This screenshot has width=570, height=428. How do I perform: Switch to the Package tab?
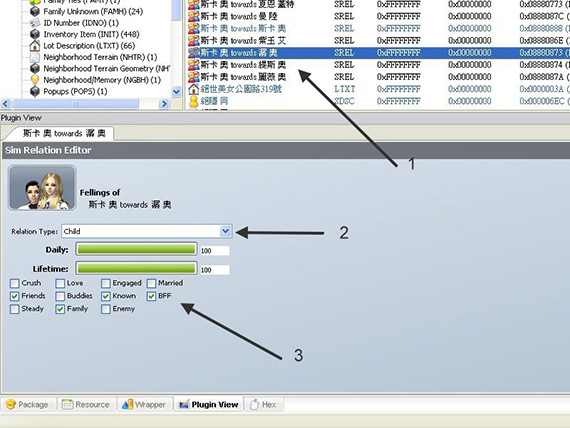click(x=28, y=404)
